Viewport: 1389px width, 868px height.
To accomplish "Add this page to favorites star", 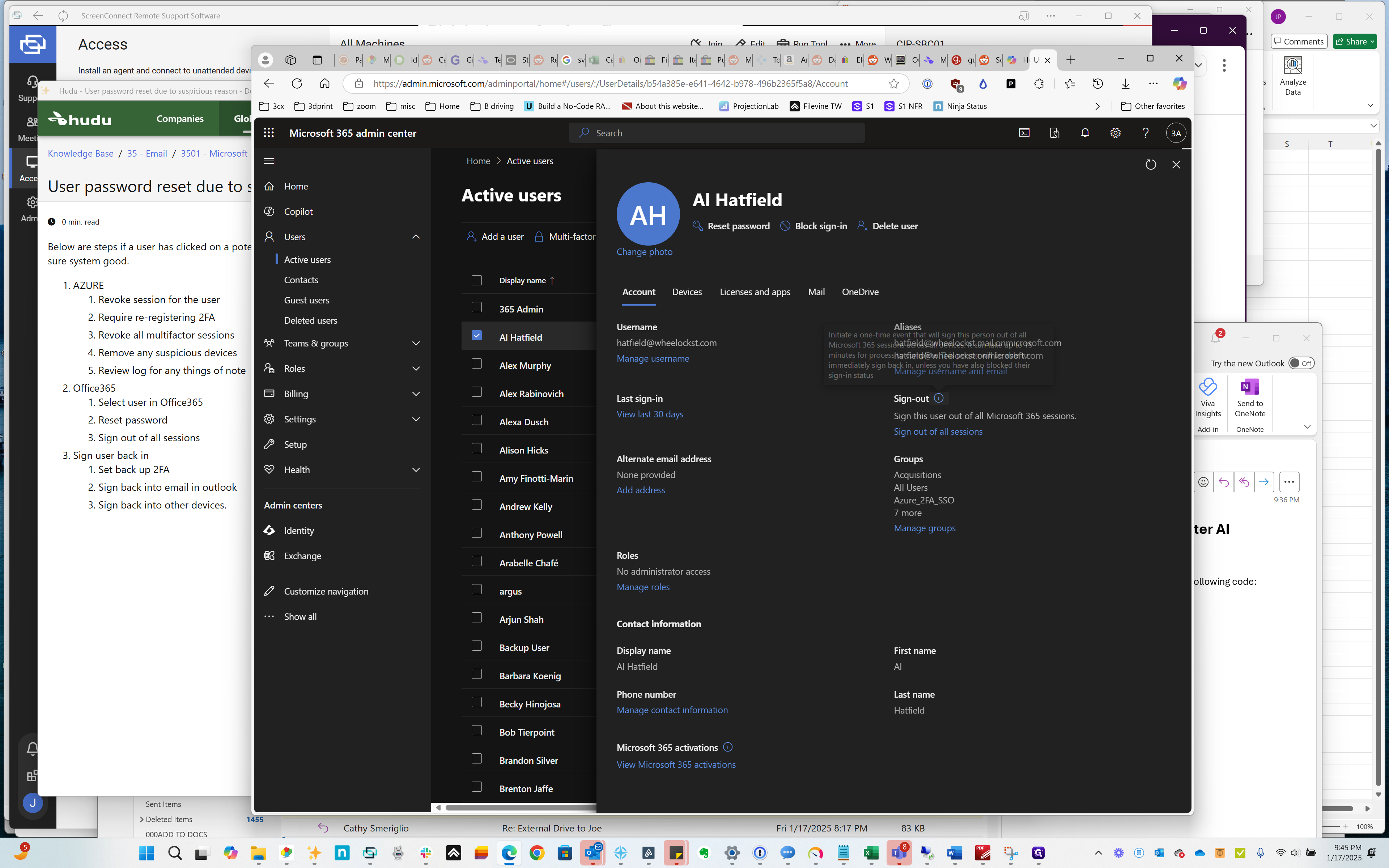I will (x=894, y=84).
